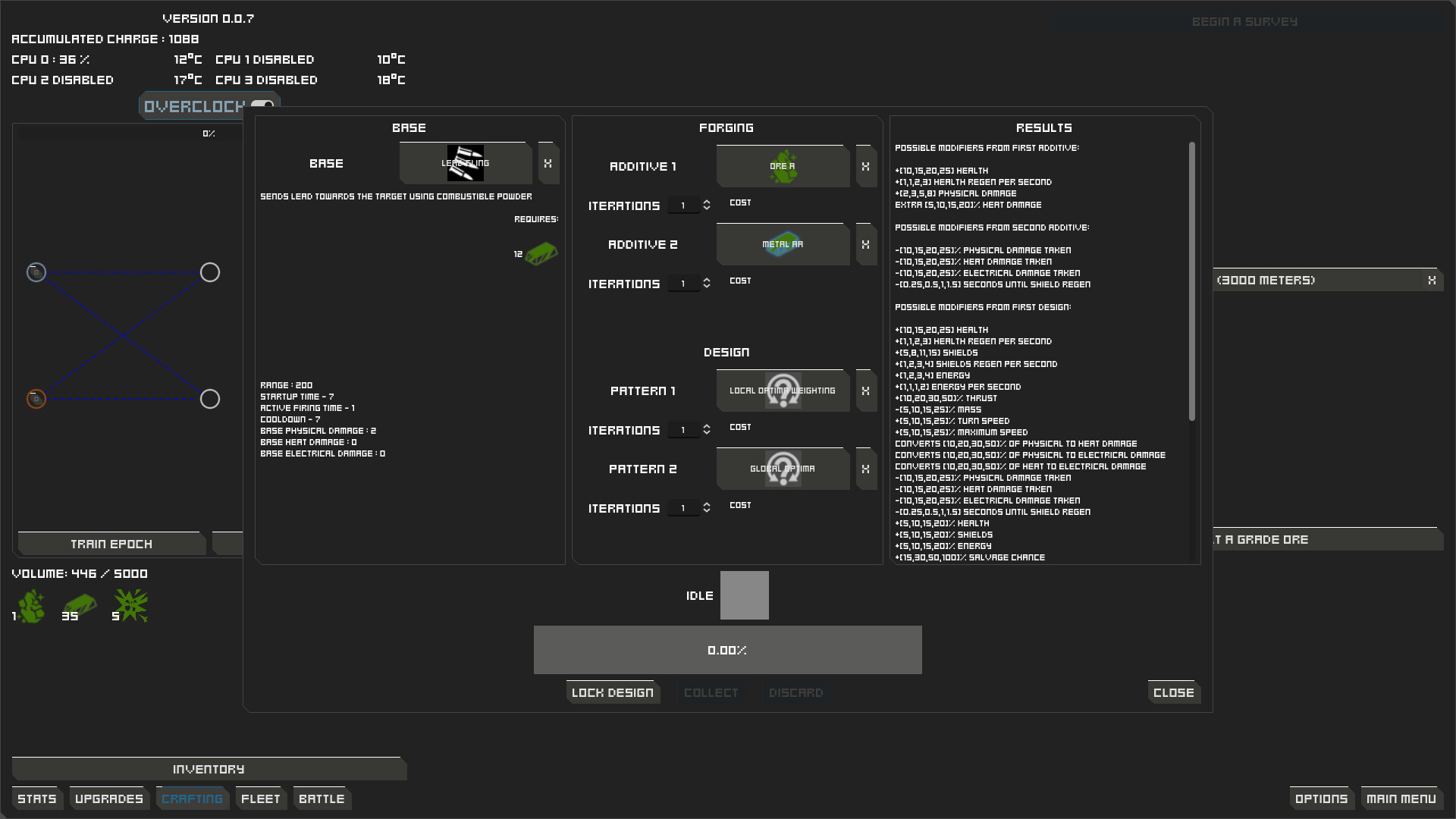The image size is (1456, 819).
Task: Click the Local Optima Weighting pattern icon
Action: [x=783, y=391]
